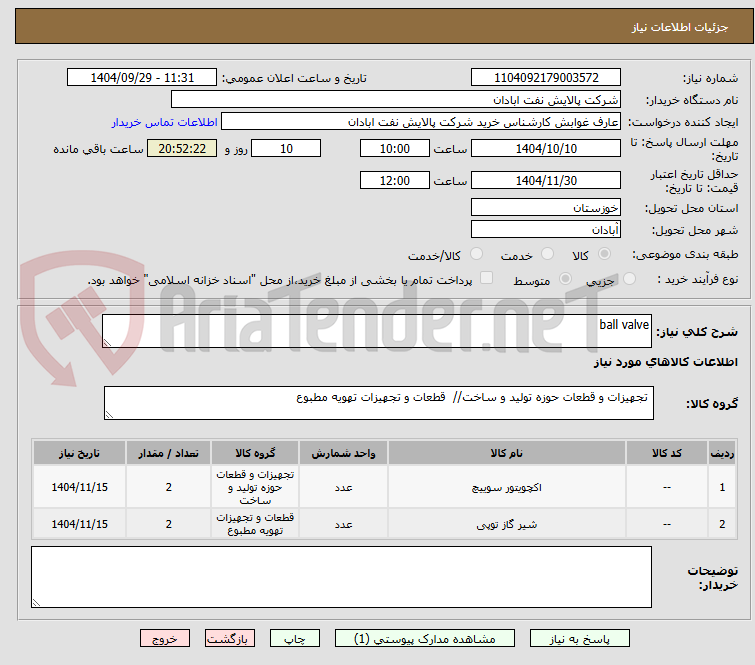Click the resize handle of توضیحات خریدار box
This screenshot has height=665, width=755.
point(37,602)
